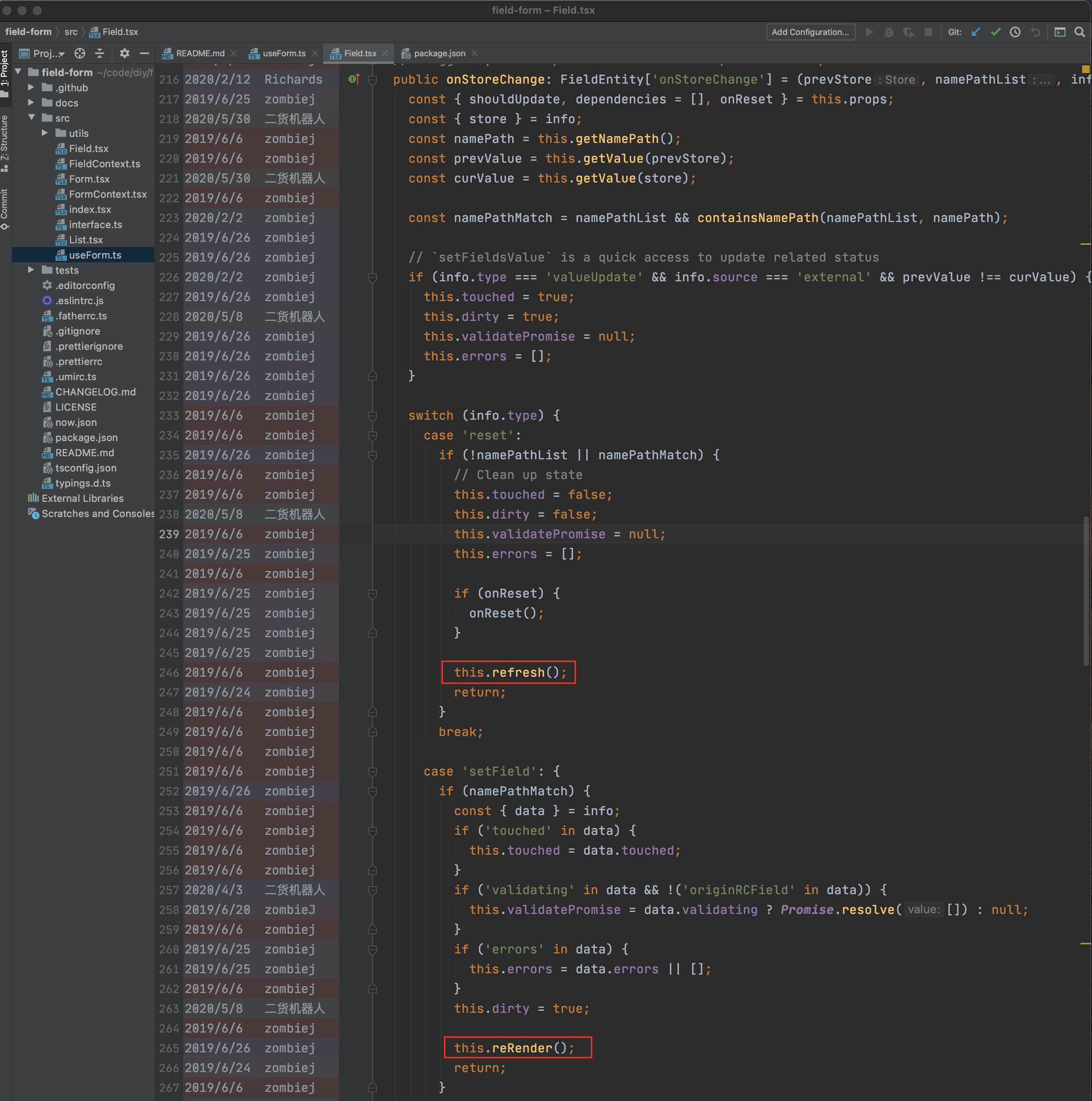
Task: Expand the docs folder
Action: pos(31,103)
